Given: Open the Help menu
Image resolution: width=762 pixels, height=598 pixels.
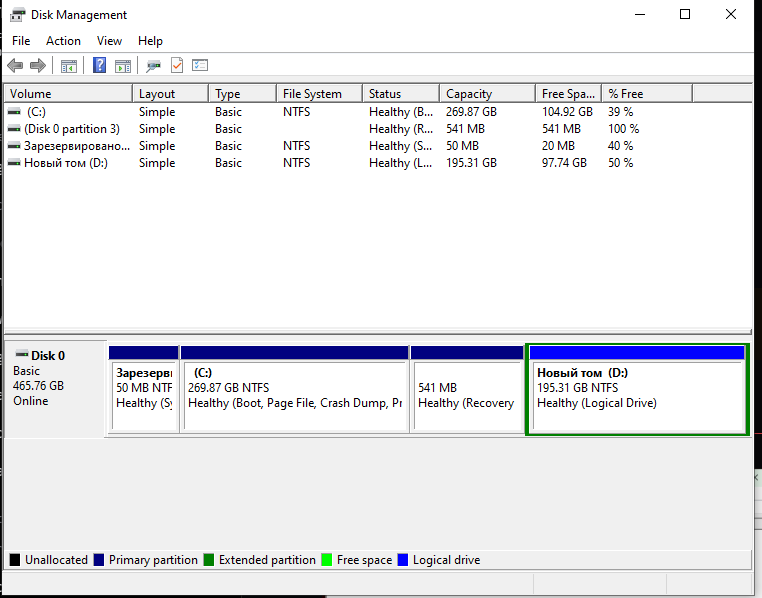Looking at the screenshot, I should pyautogui.click(x=150, y=41).
